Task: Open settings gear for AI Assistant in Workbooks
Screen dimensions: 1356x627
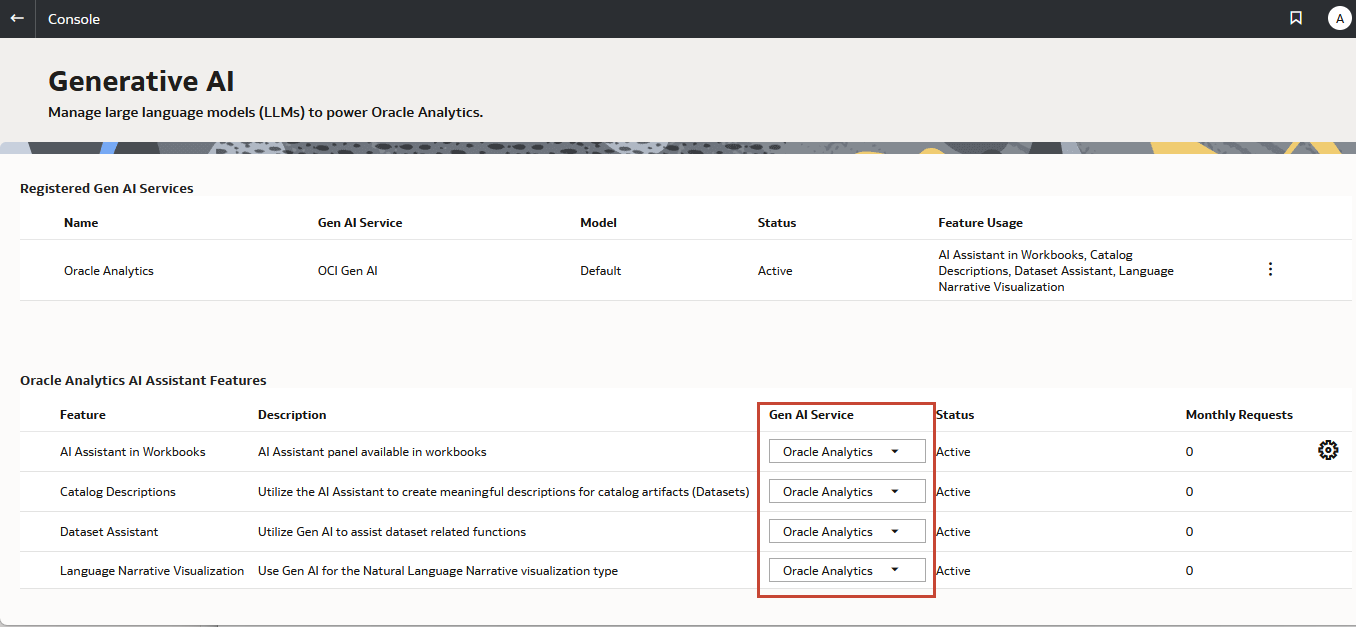Action: [x=1327, y=451]
